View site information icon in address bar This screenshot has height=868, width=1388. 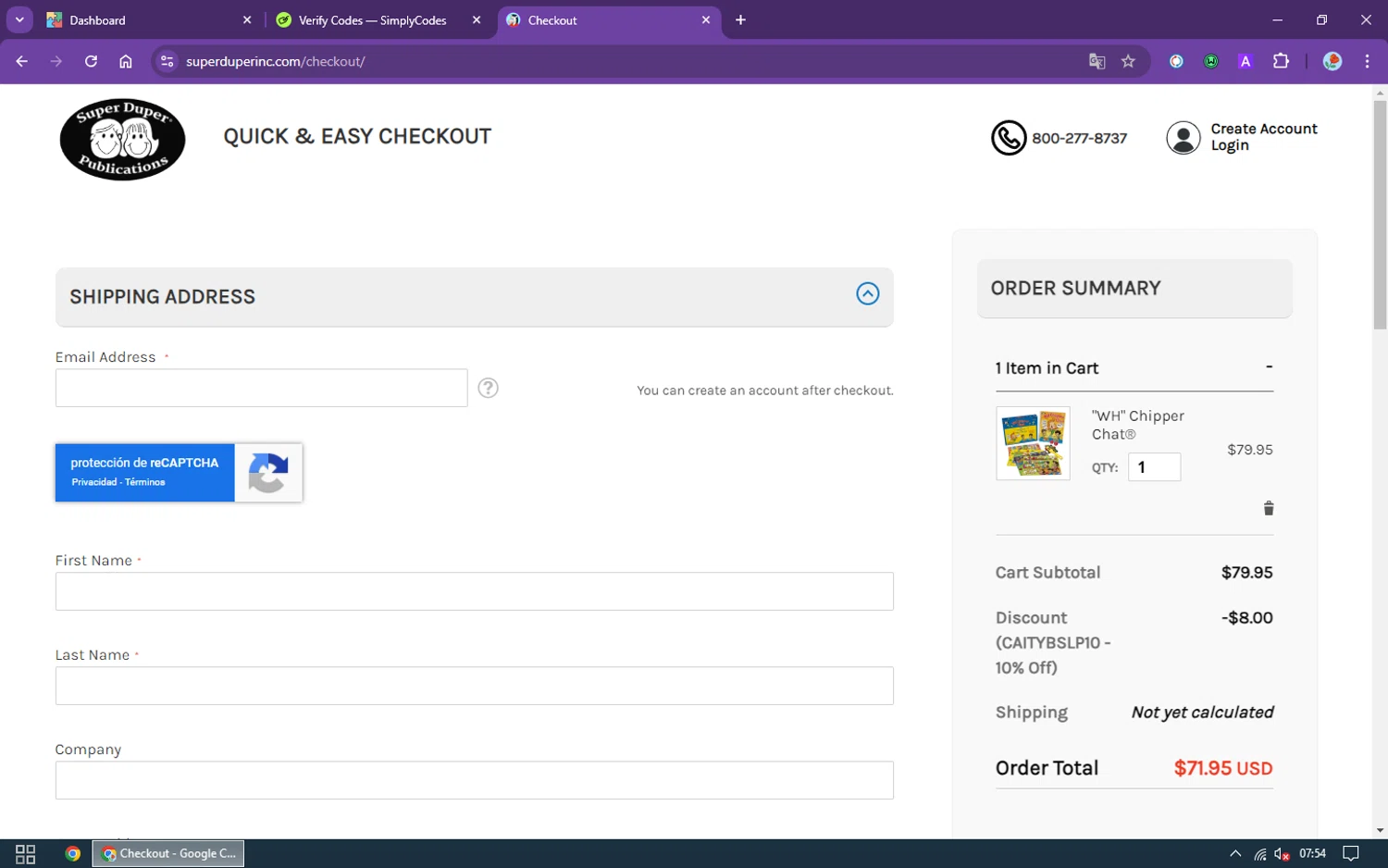167,61
